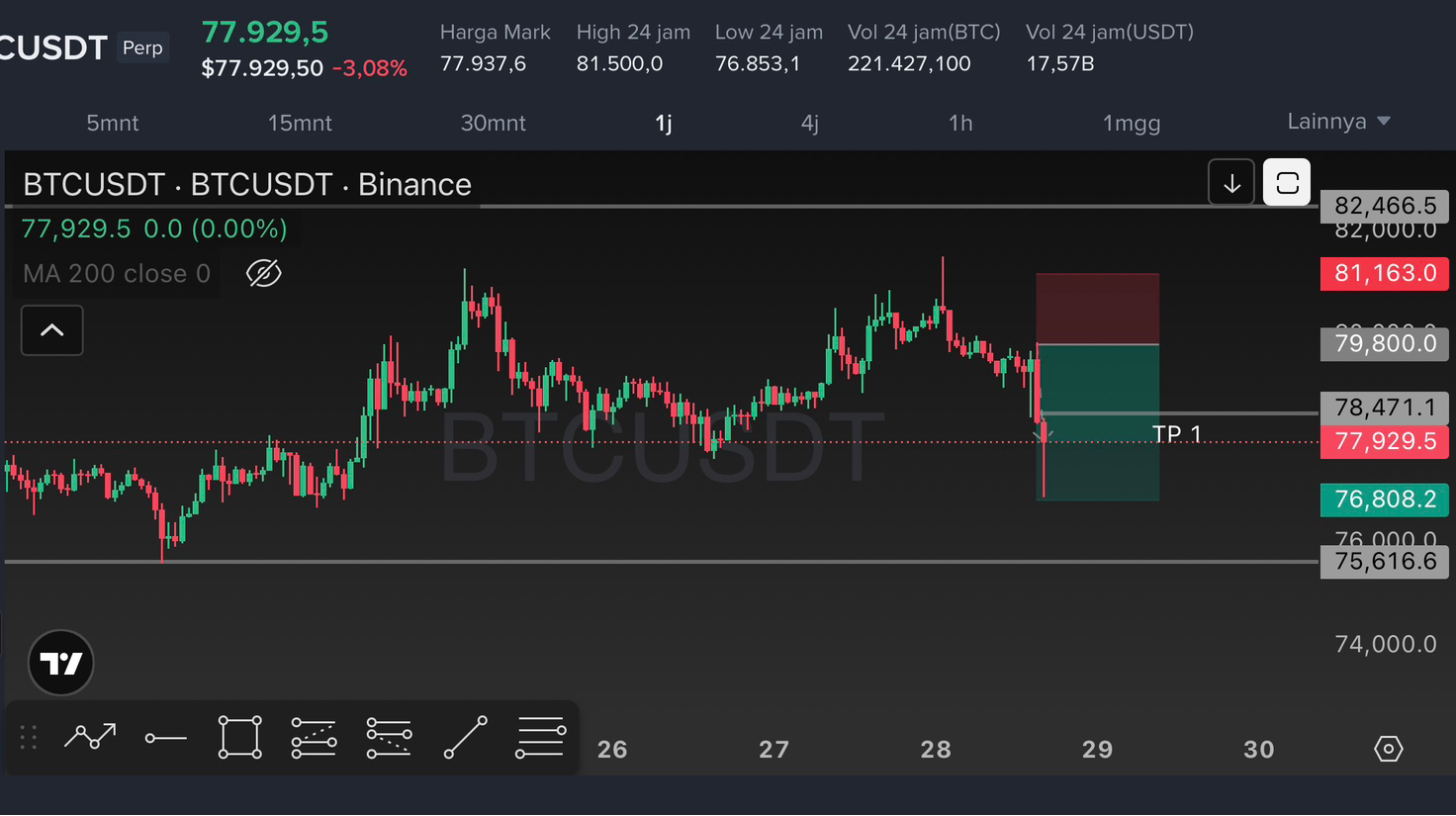Viewport: 1456px width, 816px height.
Task: Select the horizontal lines Fib tool
Action: (541, 738)
